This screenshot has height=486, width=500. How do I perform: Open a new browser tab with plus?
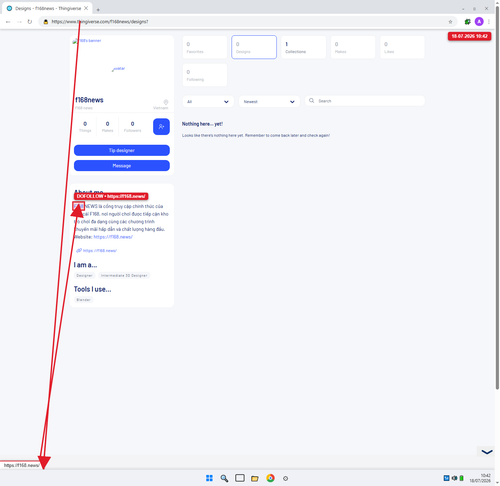click(98, 10)
